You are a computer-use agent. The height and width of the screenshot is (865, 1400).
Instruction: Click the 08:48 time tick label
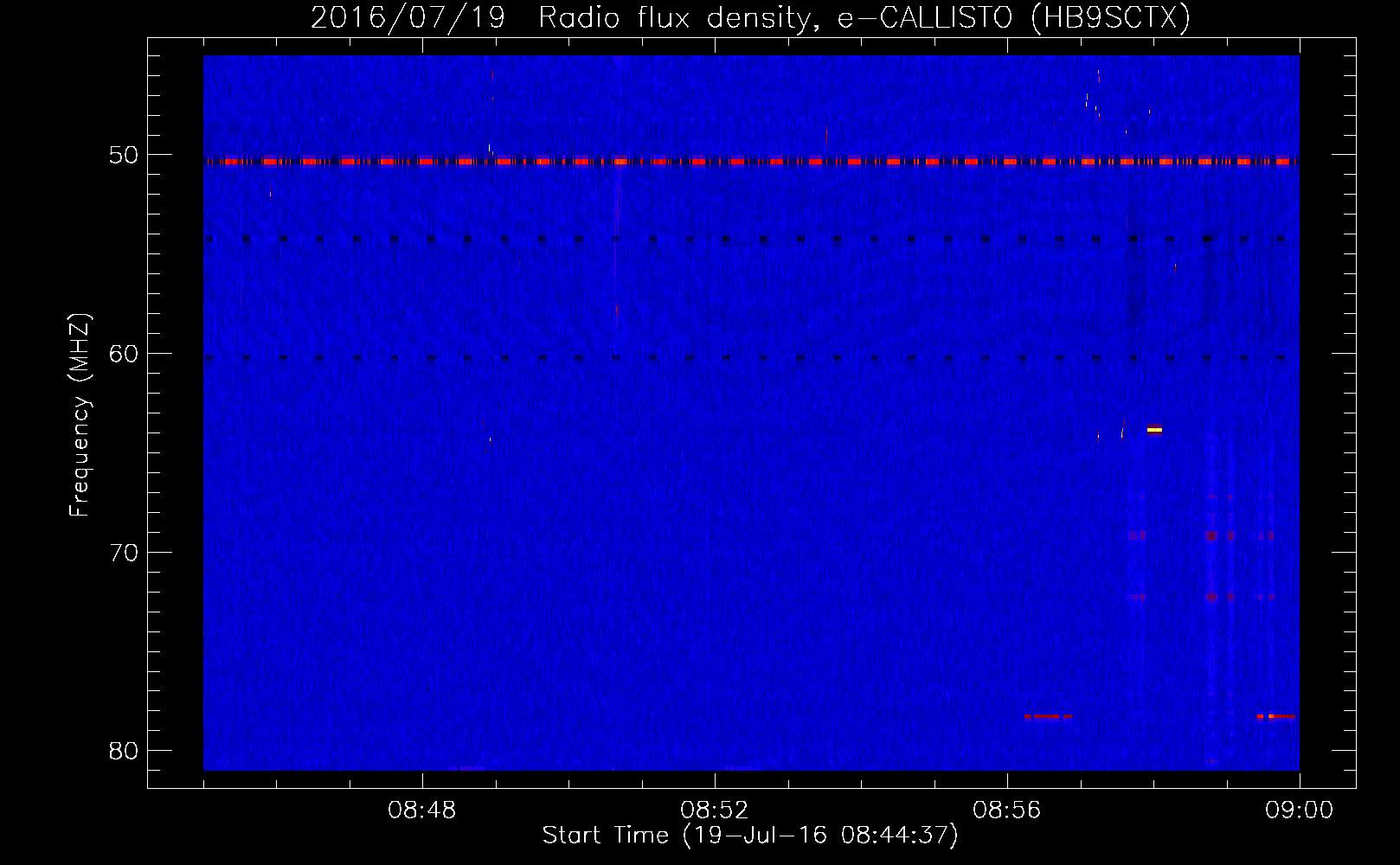point(422,811)
